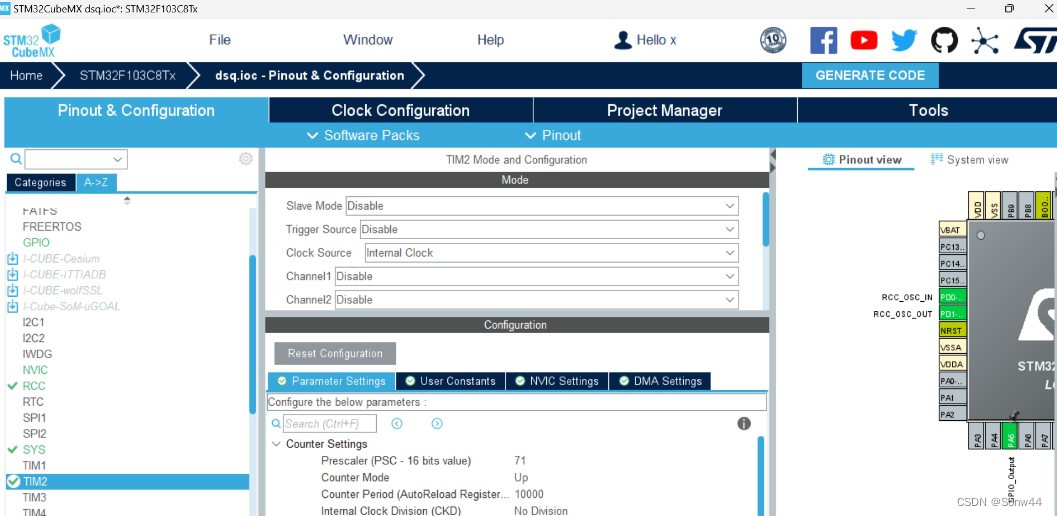Switch to Clock Configuration tab
Screen dimensions: 1057x516
coord(400,111)
